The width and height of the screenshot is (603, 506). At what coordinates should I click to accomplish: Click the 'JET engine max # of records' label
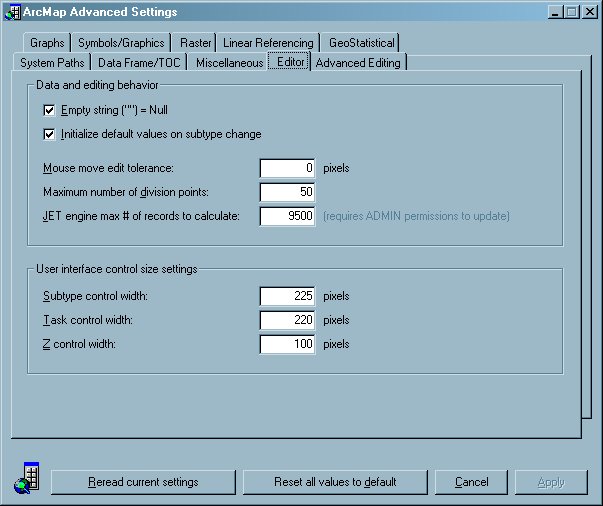click(141, 216)
